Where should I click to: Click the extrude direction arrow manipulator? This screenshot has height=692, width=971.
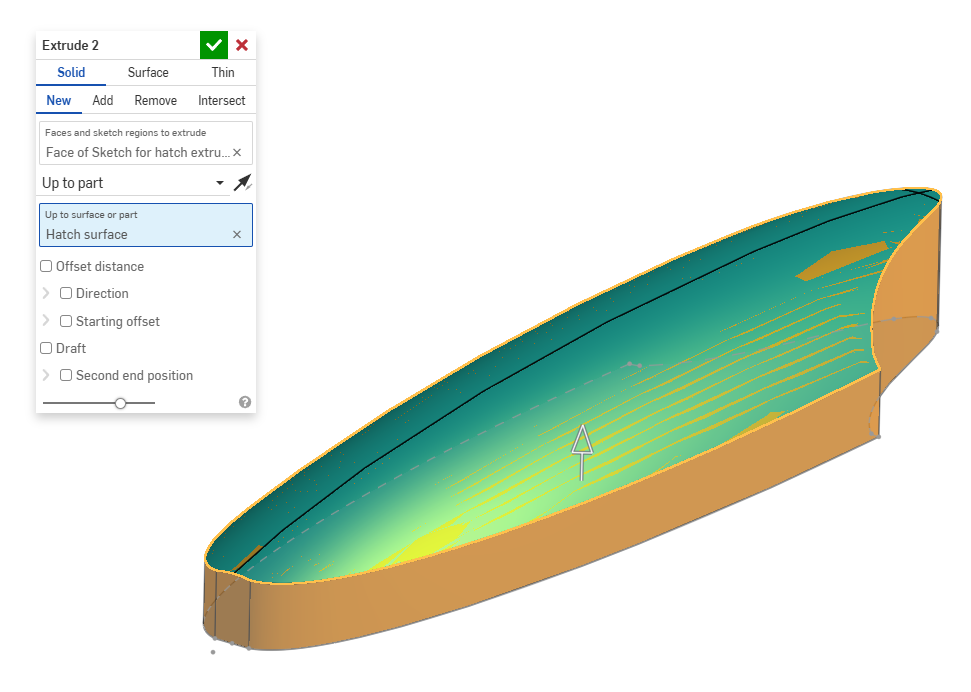pos(582,451)
